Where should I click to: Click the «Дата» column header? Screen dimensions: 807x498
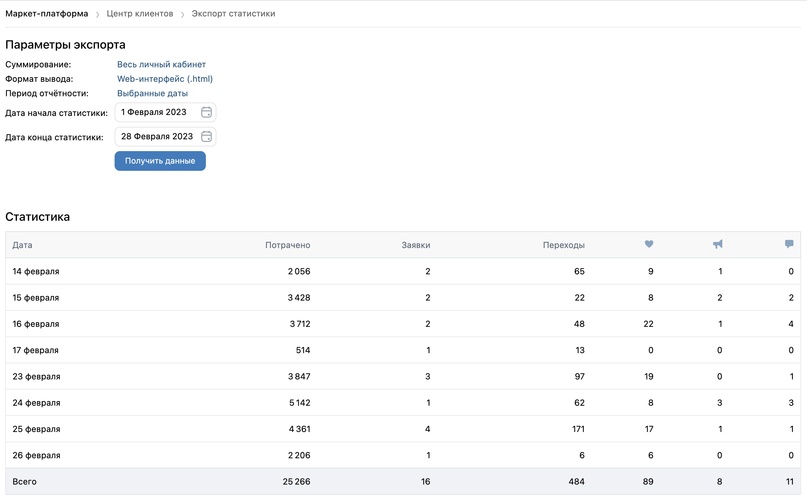22,245
